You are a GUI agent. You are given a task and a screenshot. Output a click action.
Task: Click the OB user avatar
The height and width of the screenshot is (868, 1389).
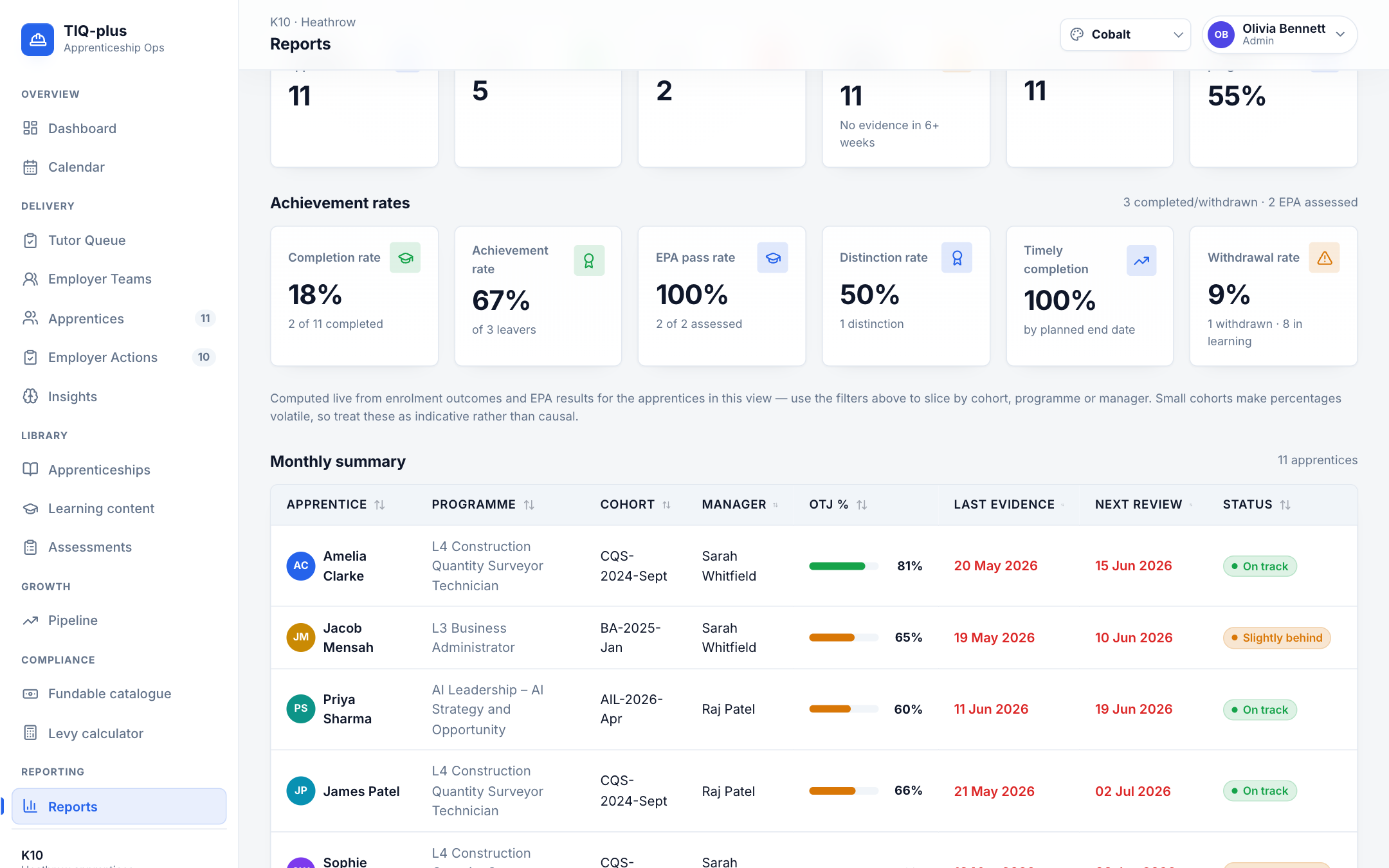click(x=1221, y=35)
